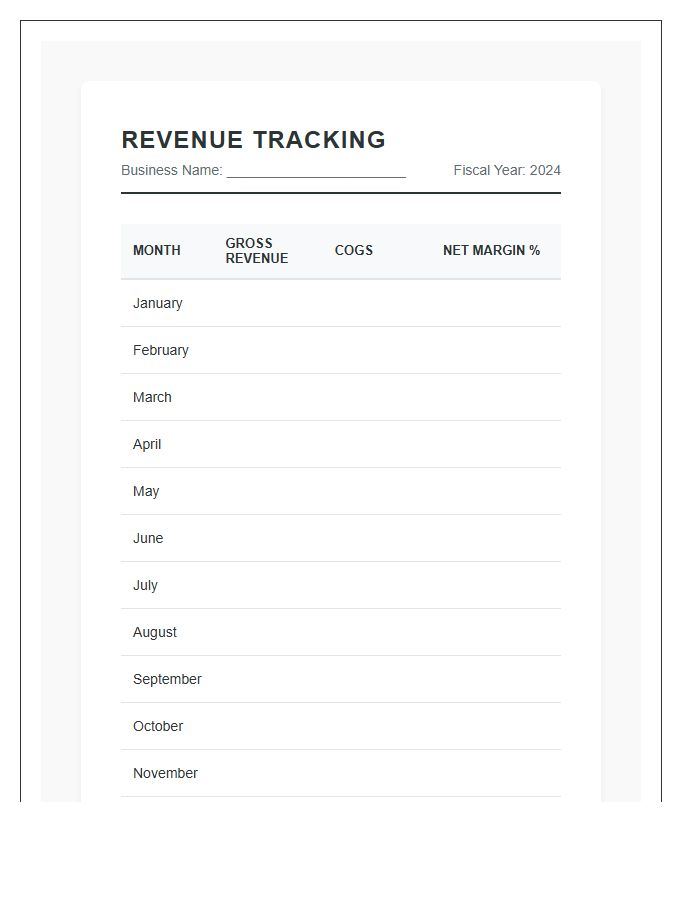Image resolution: width=700 pixels, height=900 pixels.
Task: Select the October row label
Action: (158, 726)
